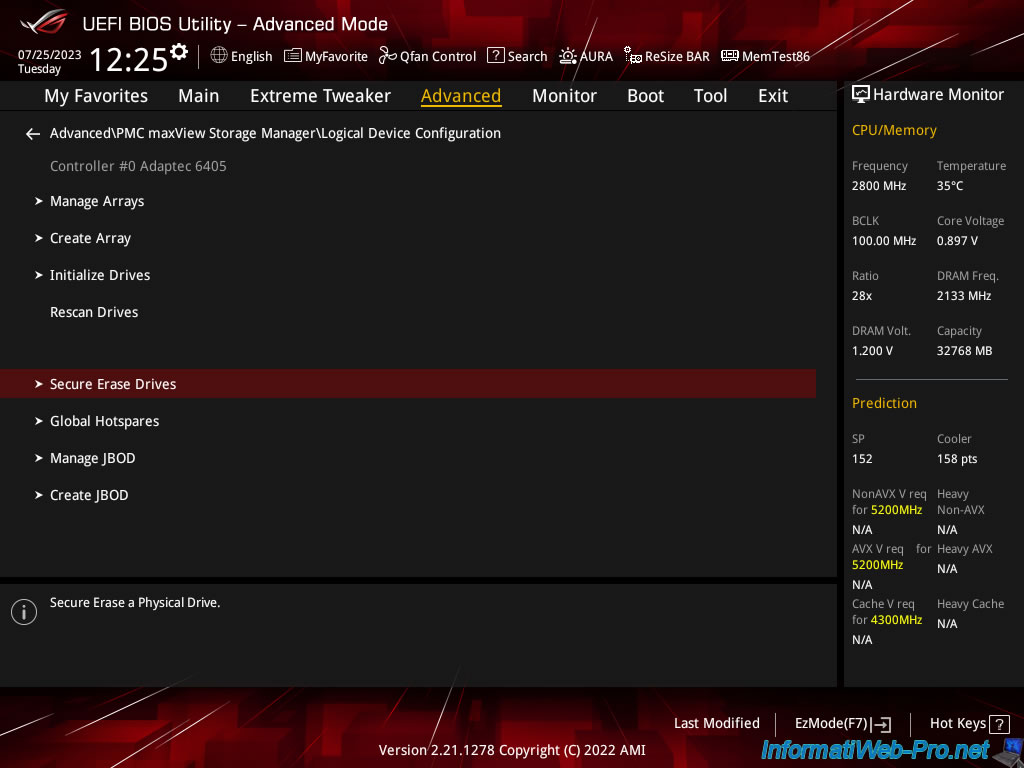Viewport: 1024px width, 768px height.
Task: Open the Exit tab
Action: [773, 96]
